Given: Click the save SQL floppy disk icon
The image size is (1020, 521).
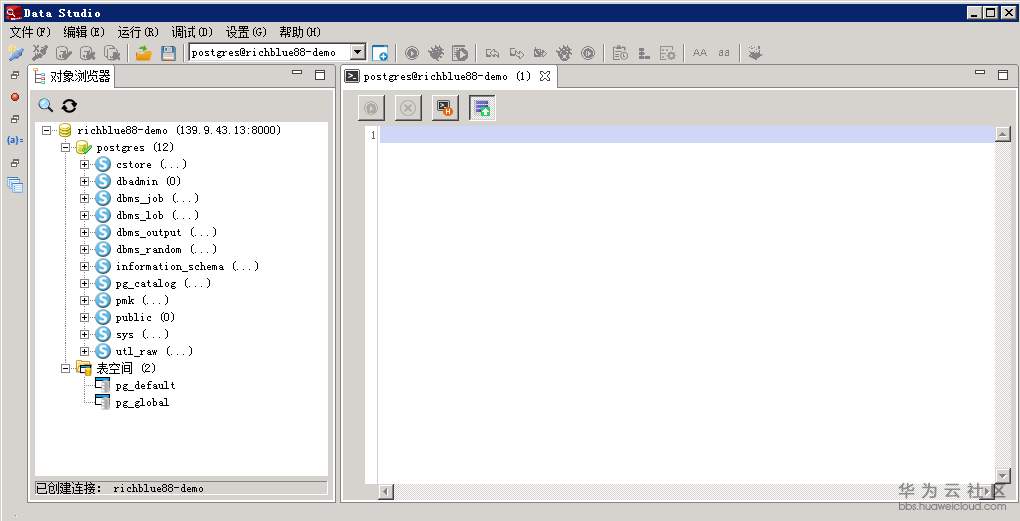Looking at the screenshot, I should [x=168, y=53].
